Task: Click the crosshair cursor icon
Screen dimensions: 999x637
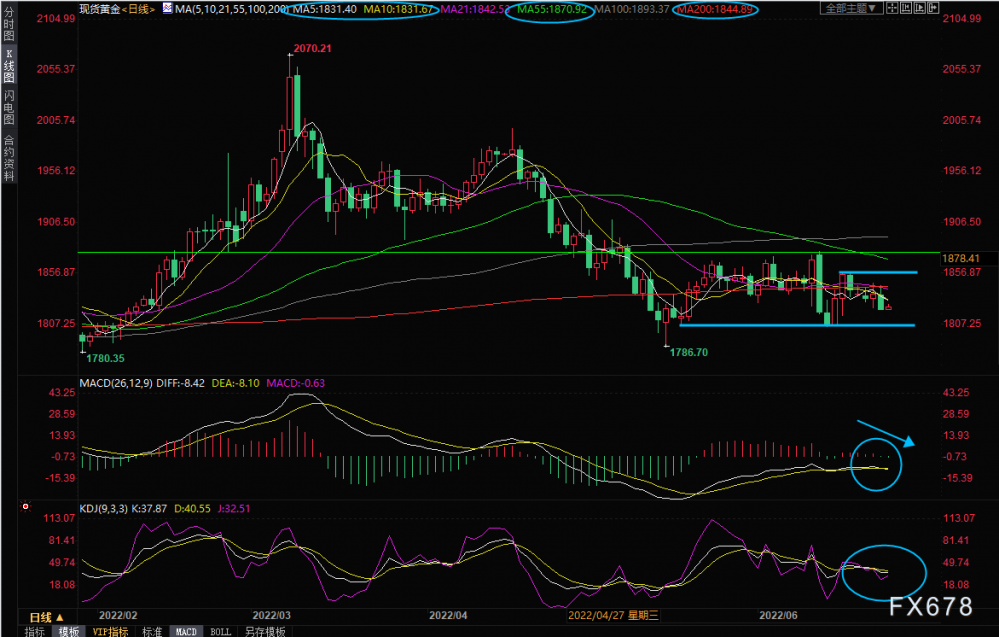Action: [x=892, y=8]
